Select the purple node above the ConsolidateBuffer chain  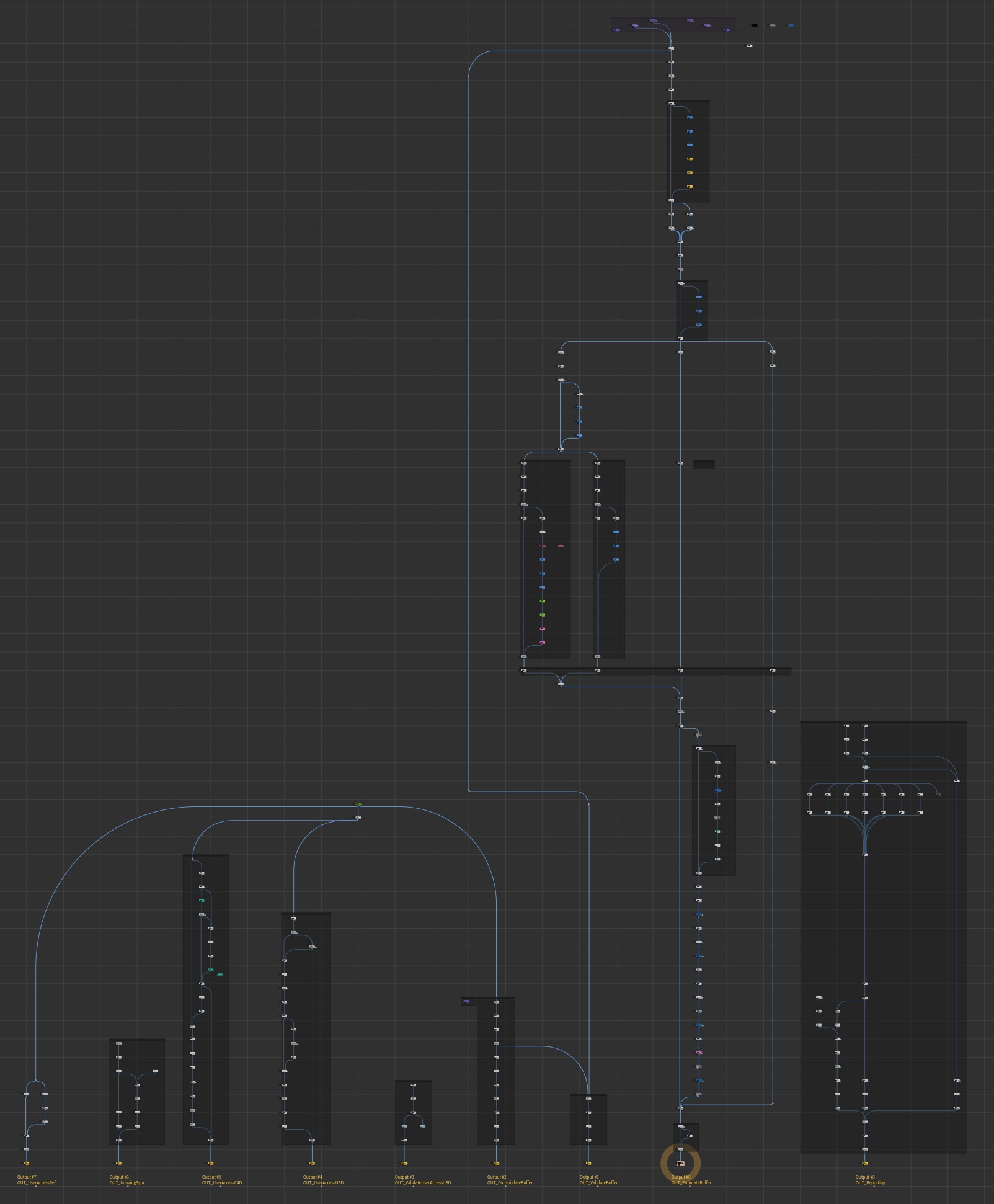[466, 1001]
